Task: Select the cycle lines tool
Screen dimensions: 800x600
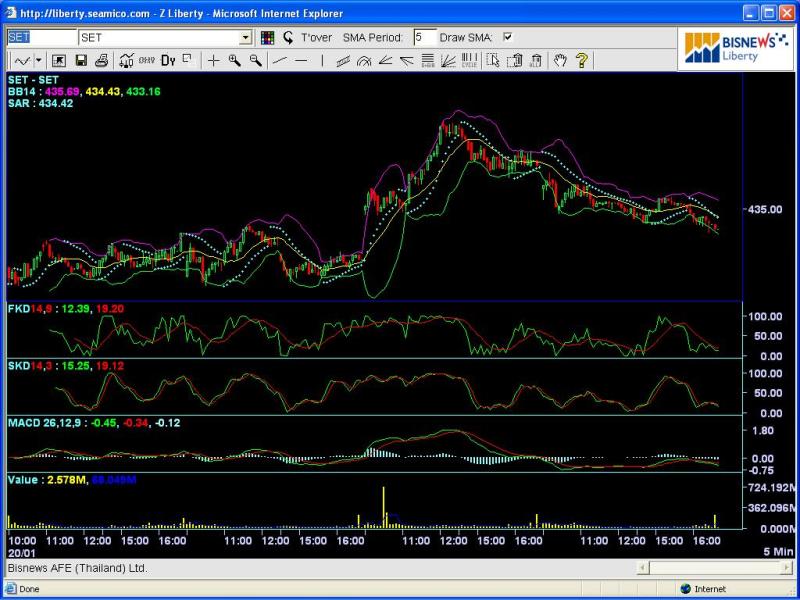Action: tap(469, 61)
